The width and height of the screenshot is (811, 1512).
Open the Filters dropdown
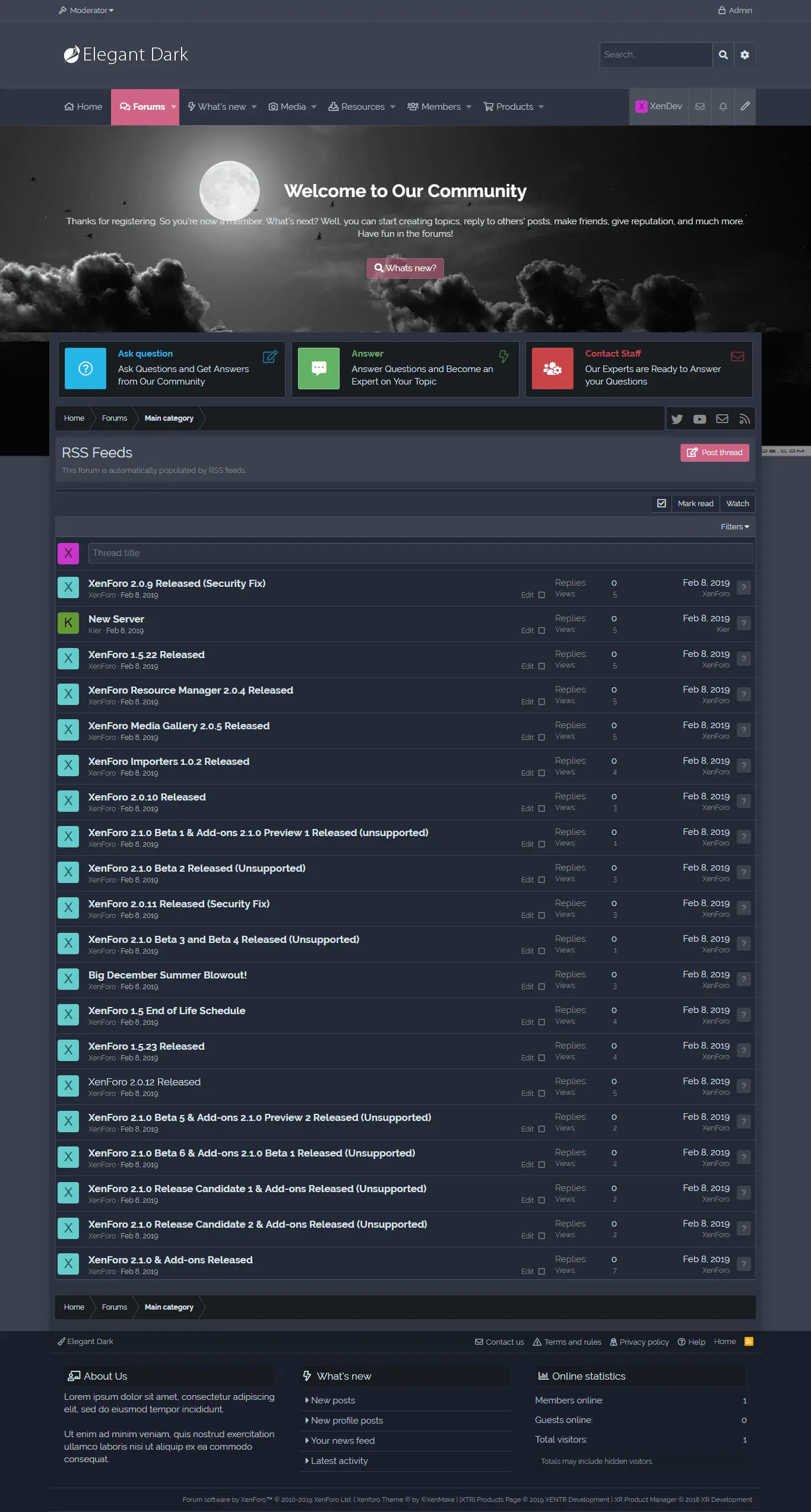(x=735, y=527)
